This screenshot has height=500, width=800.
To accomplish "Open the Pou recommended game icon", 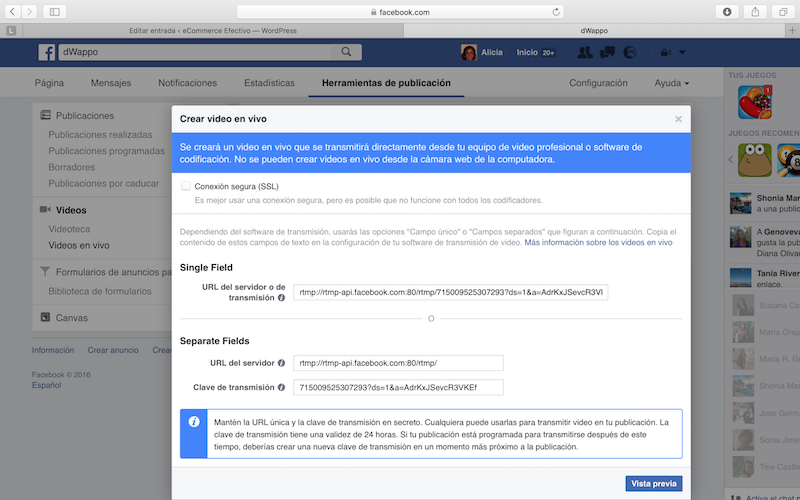I will pos(755,160).
